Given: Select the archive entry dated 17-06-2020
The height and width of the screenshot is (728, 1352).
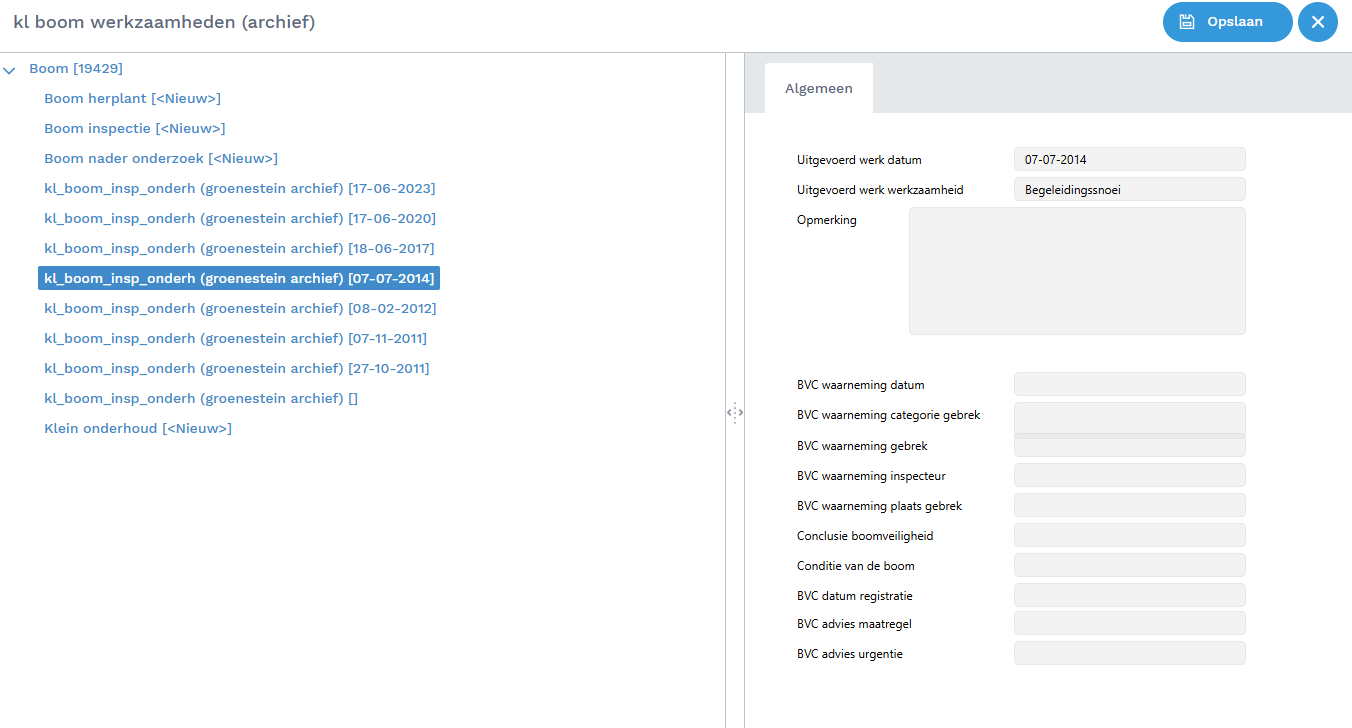Looking at the screenshot, I should 239,218.
